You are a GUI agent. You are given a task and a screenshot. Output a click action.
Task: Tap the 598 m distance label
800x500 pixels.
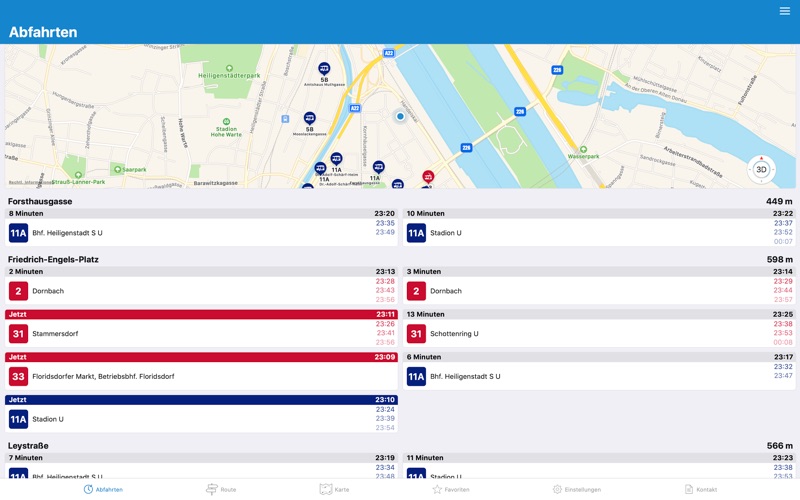coord(779,260)
